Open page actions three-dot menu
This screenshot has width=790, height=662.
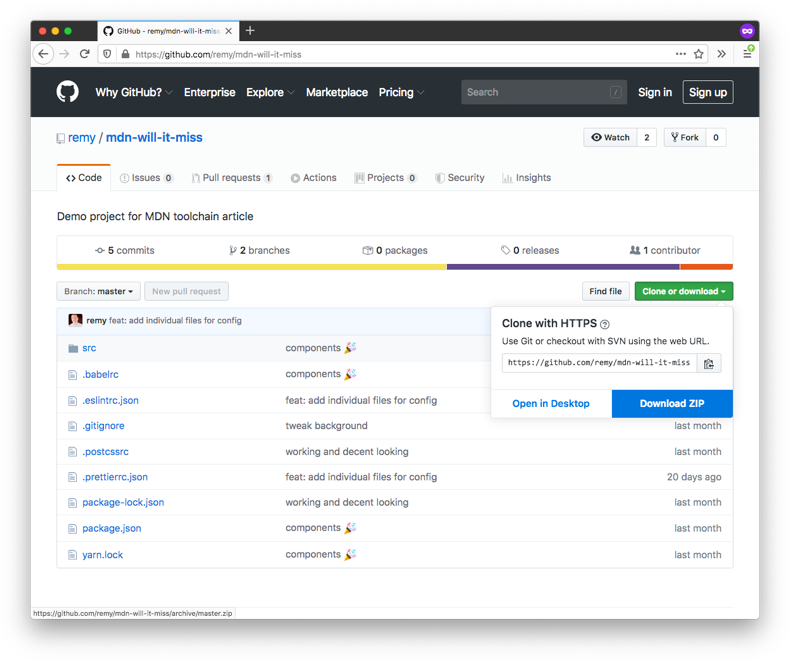point(681,54)
